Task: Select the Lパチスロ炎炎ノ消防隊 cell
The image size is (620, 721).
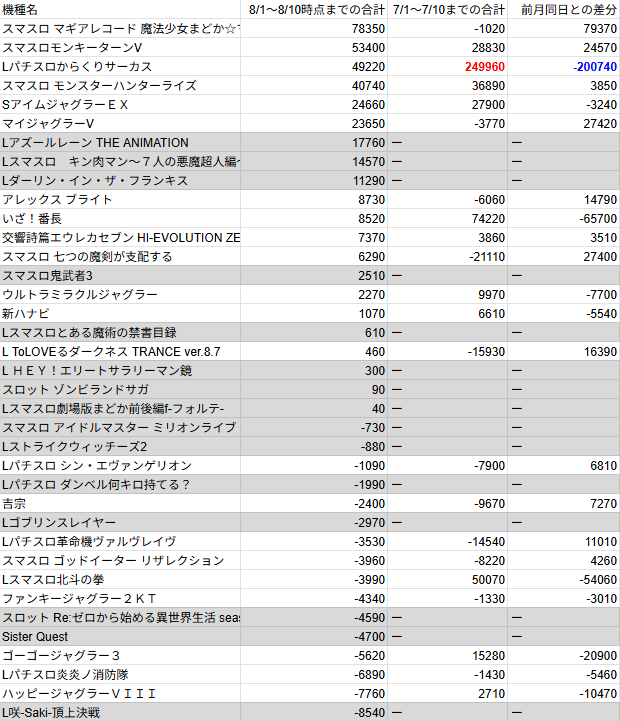Action: pyautogui.click(x=120, y=675)
